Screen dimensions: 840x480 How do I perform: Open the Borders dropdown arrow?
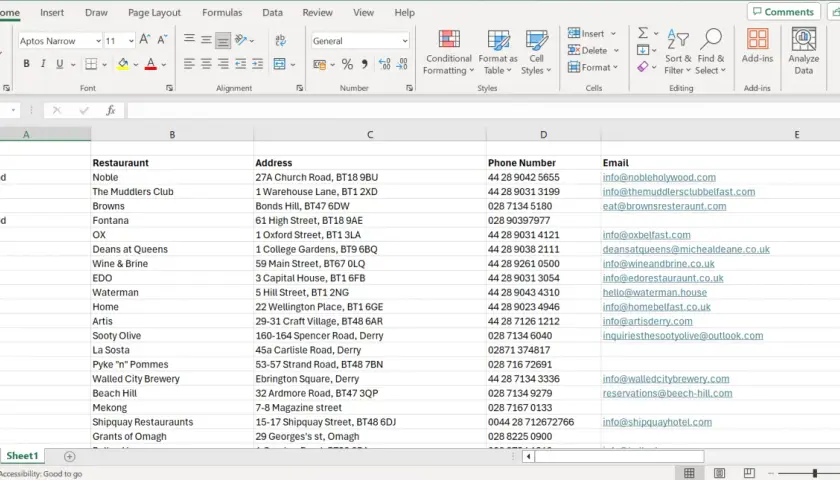(105, 65)
